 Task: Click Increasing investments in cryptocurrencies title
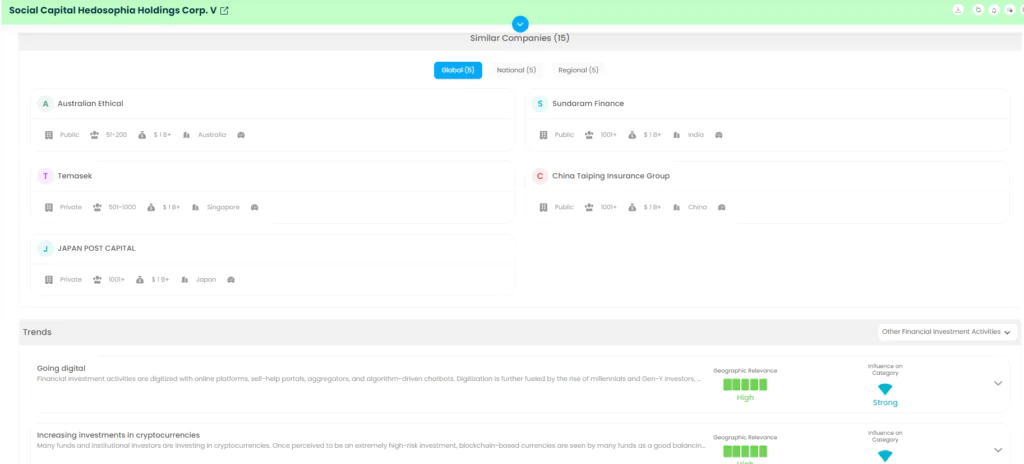(118, 435)
